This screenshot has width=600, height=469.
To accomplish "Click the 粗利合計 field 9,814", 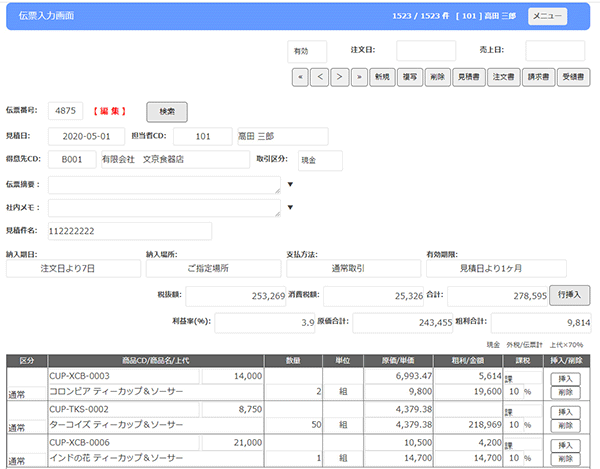I will pos(541,323).
